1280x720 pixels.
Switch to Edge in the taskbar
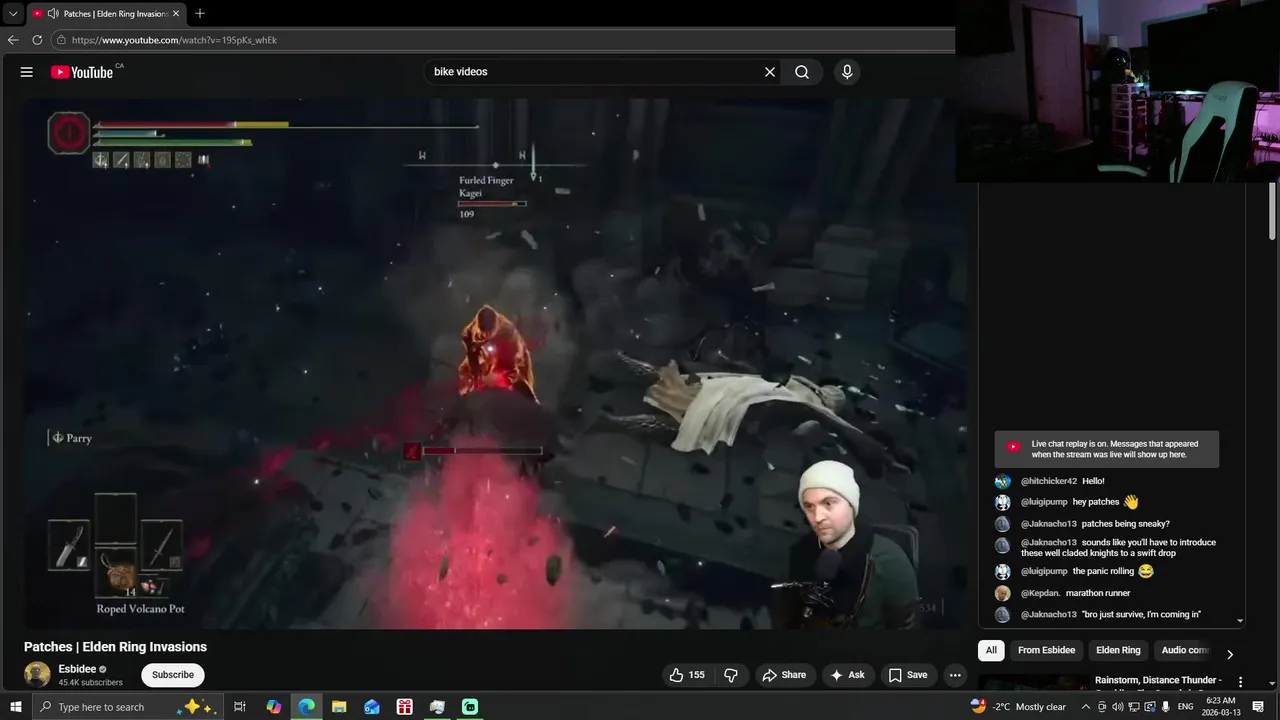(x=307, y=707)
